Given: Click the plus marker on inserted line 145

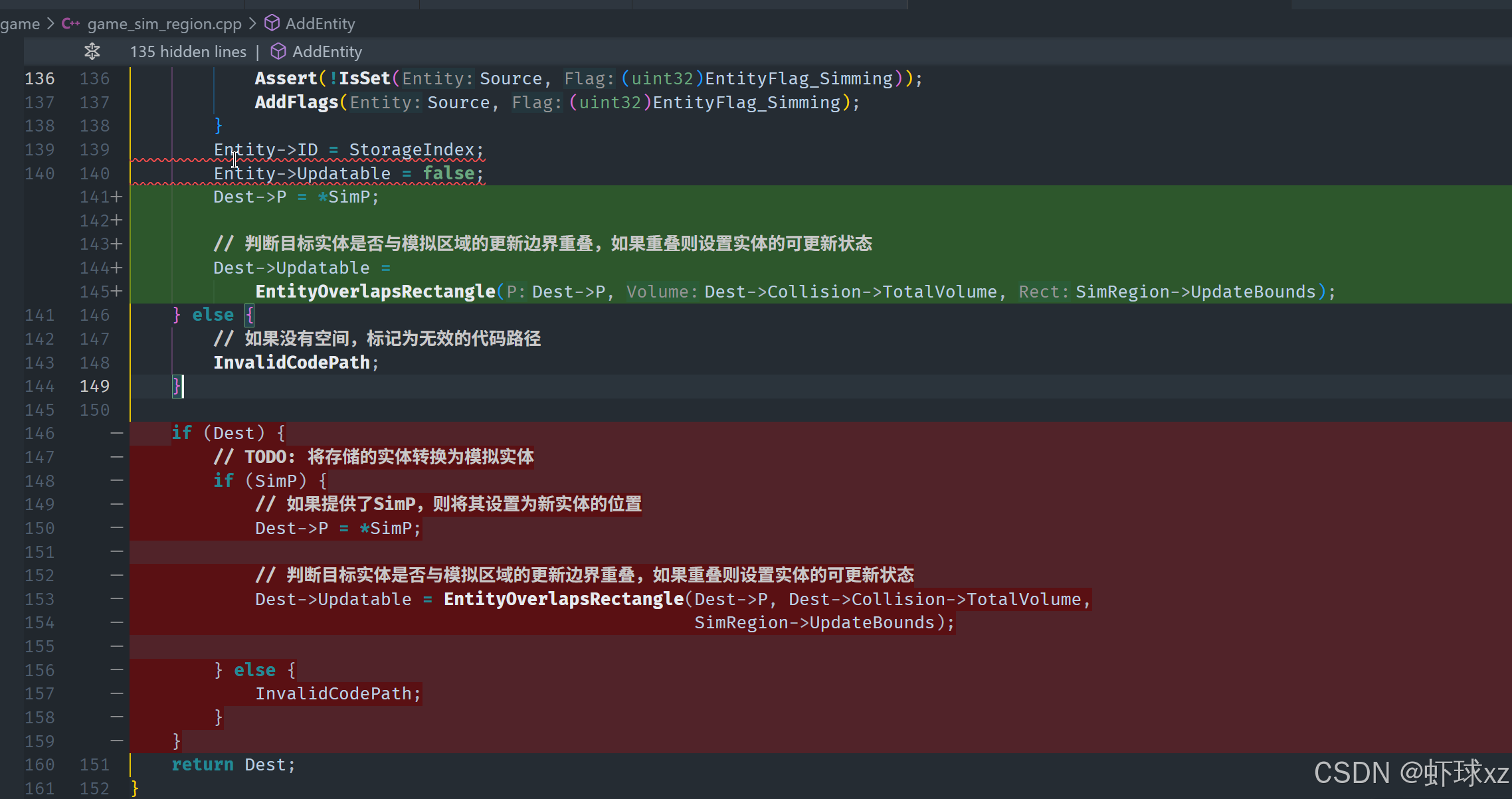Looking at the screenshot, I should [x=117, y=292].
